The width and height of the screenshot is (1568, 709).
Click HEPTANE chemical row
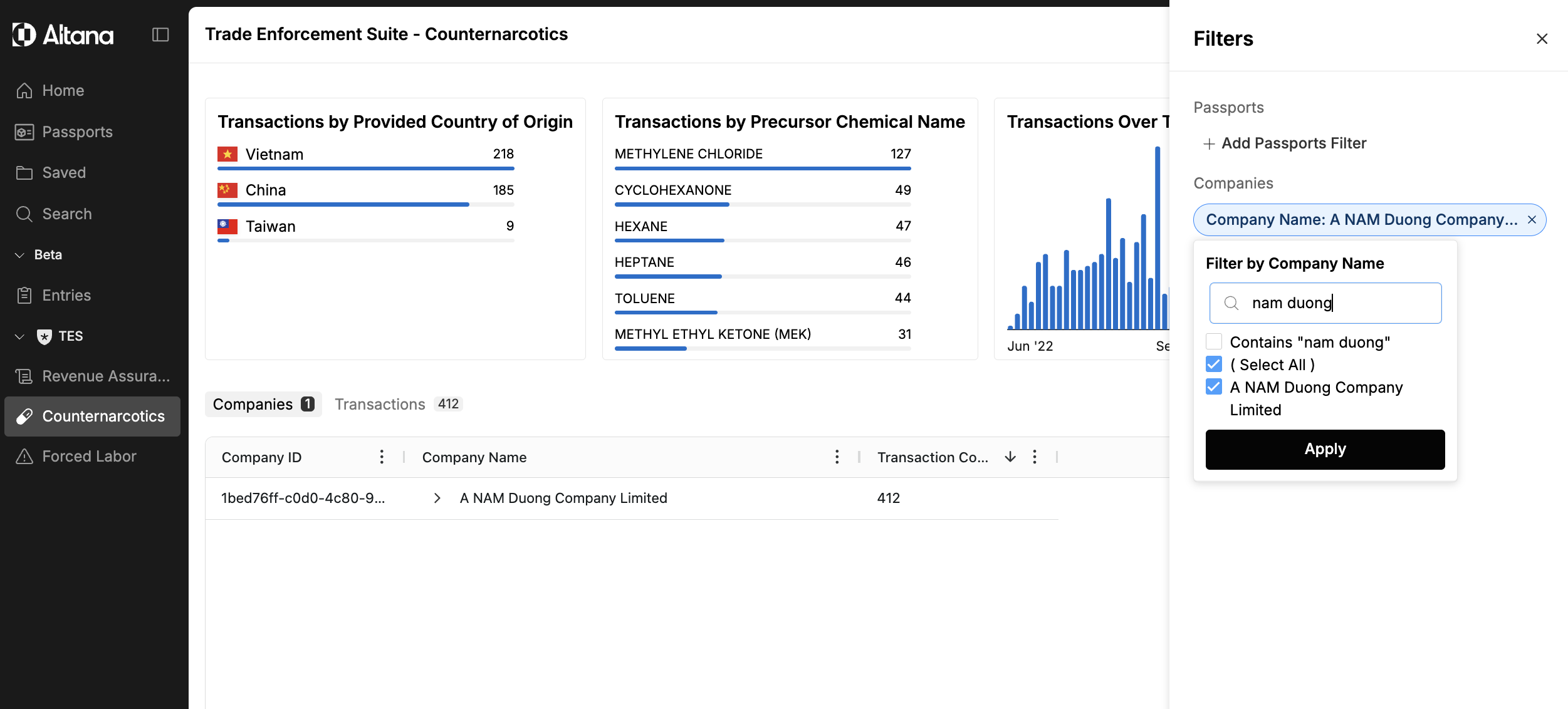(763, 266)
